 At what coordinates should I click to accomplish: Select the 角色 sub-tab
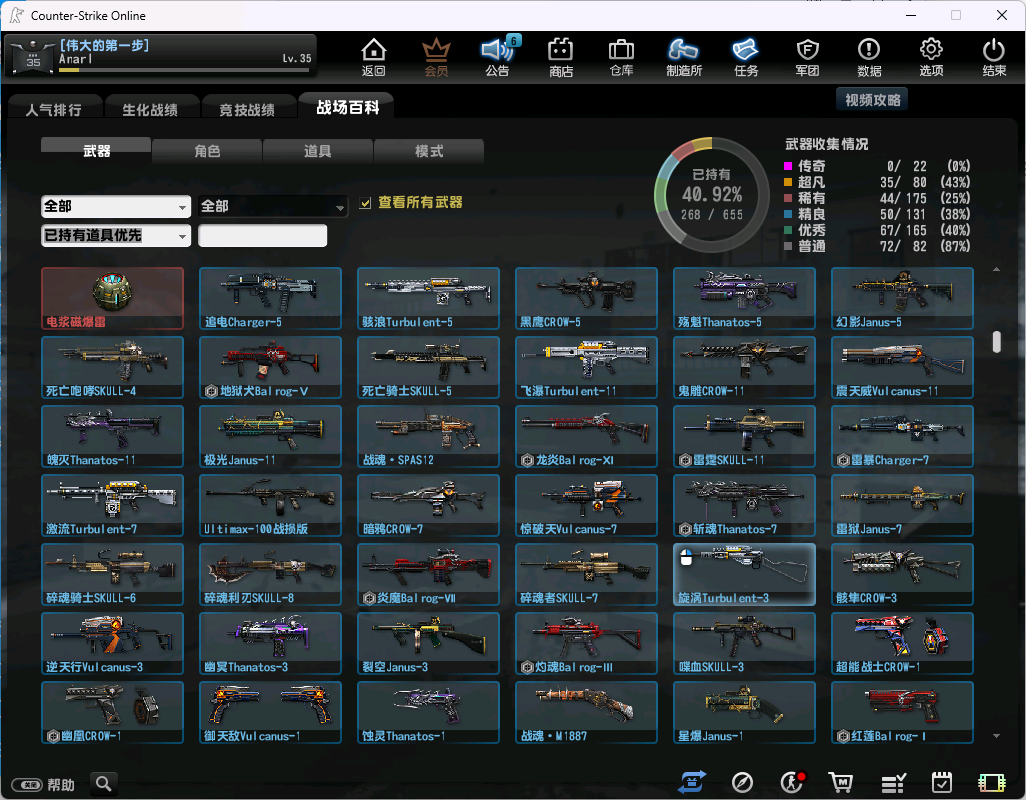207,150
